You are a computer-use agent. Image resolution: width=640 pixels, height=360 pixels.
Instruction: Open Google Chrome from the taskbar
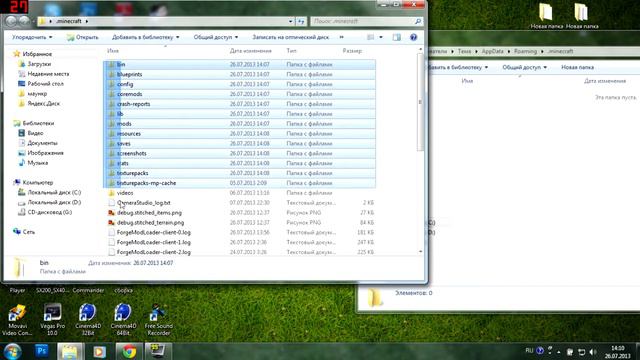(129, 351)
